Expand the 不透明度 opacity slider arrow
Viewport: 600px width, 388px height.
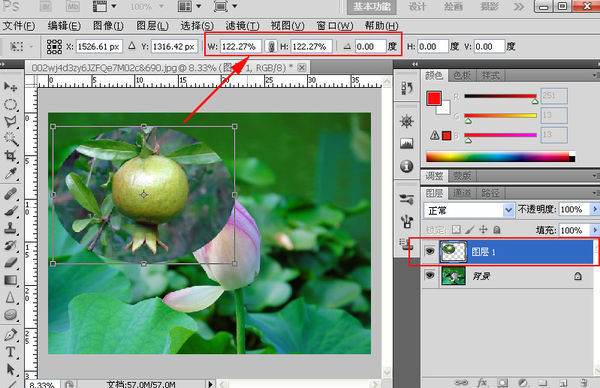click(x=594, y=209)
